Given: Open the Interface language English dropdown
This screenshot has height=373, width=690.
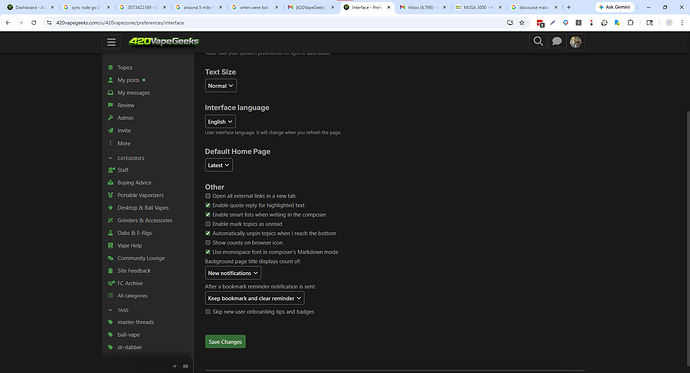Looking at the screenshot, I should coord(220,121).
